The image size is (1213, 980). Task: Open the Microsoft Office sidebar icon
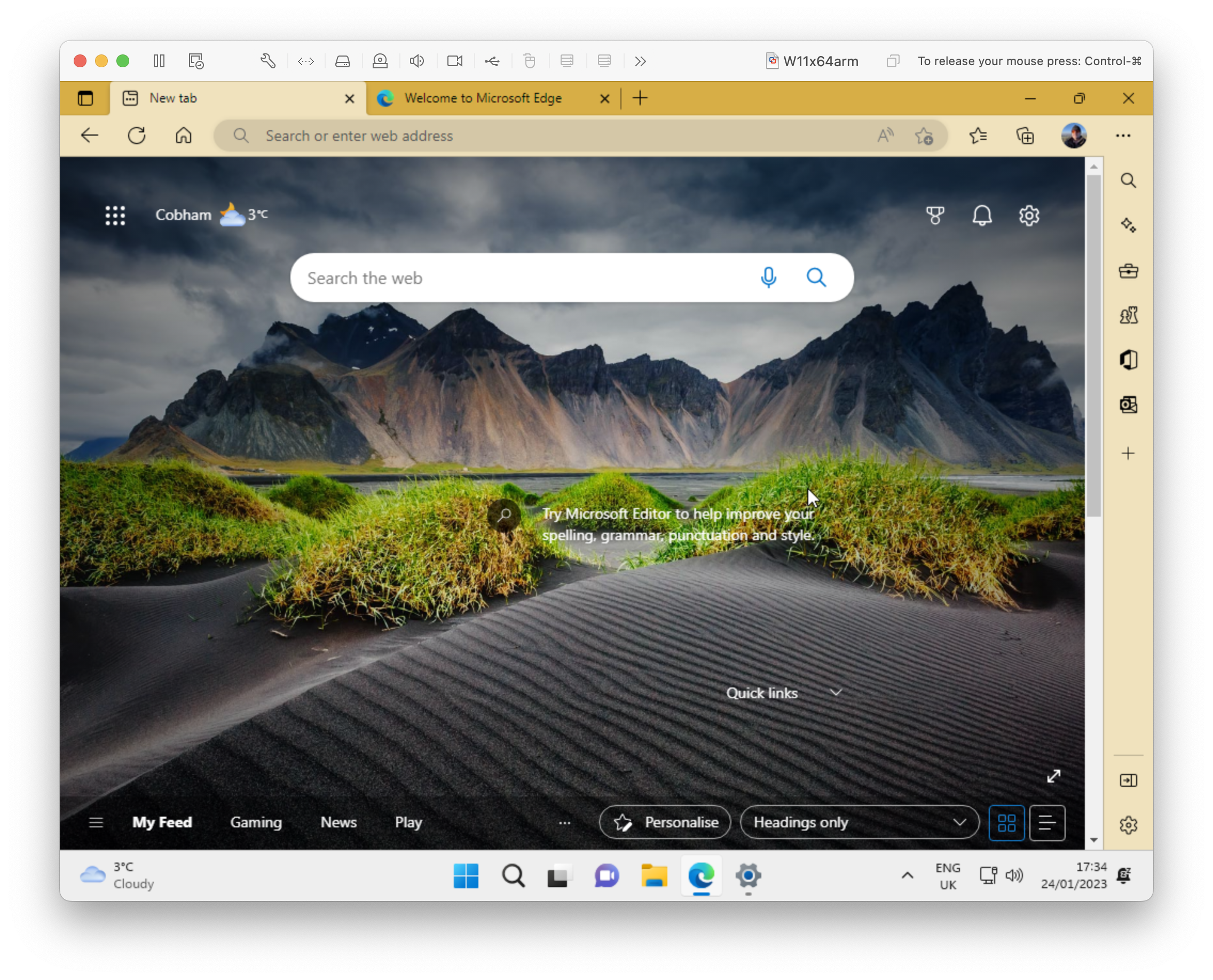(1128, 360)
